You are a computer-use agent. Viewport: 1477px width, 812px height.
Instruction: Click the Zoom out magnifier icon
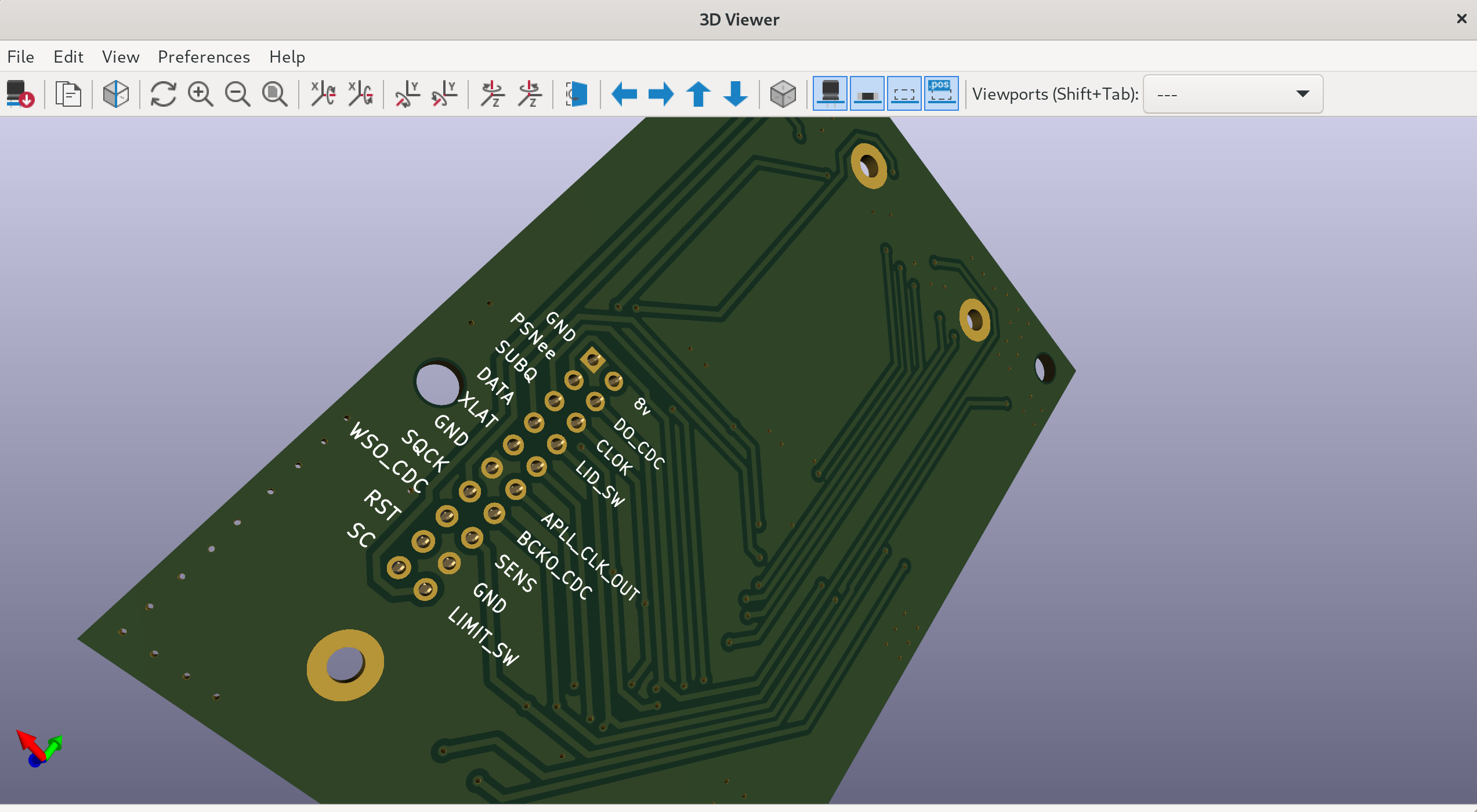[x=237, y=94]
